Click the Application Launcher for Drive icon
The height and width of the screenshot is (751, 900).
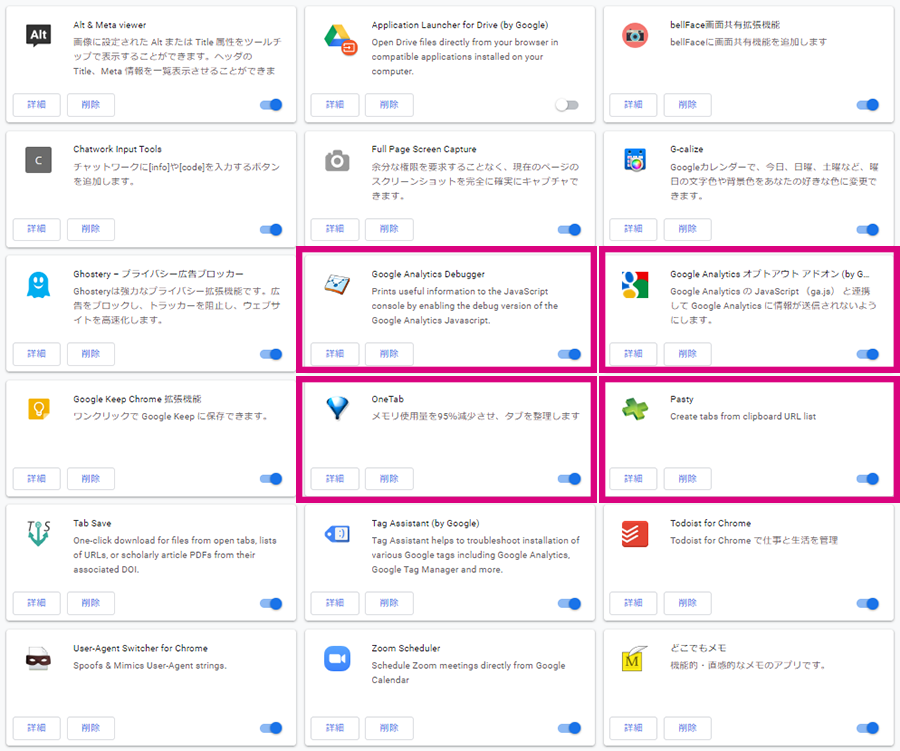340,40
